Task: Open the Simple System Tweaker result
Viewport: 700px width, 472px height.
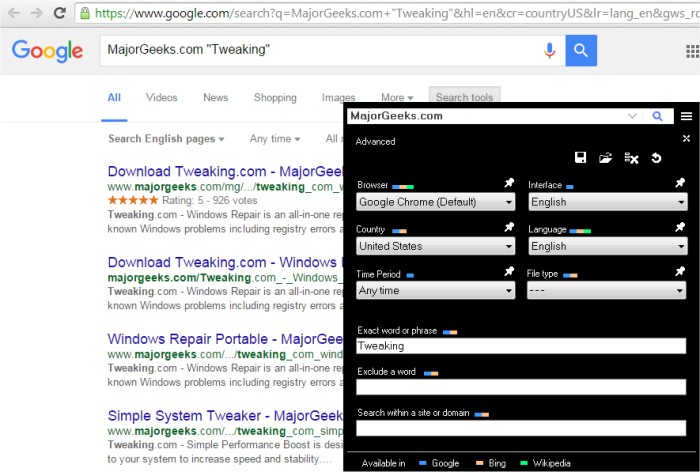Action: tap(226, 416)
